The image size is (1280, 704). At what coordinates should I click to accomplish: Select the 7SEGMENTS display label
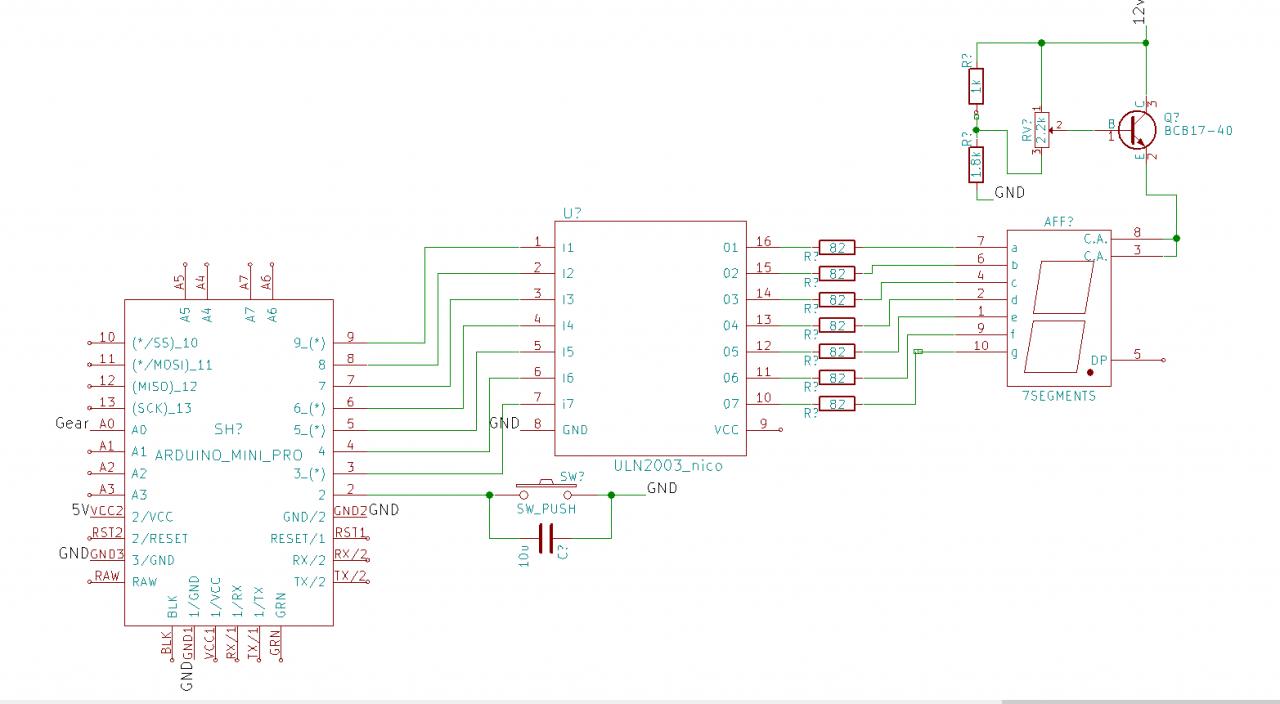[1058, 396]
